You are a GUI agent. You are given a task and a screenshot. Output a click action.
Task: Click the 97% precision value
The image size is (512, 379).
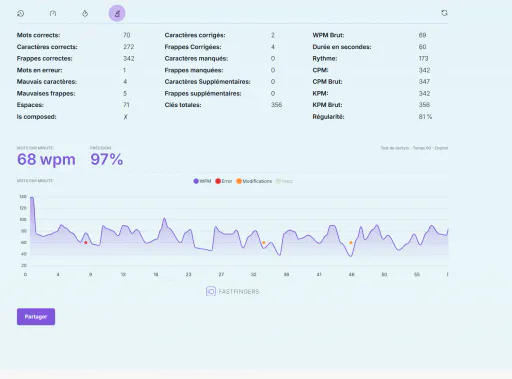pos(107,159)
